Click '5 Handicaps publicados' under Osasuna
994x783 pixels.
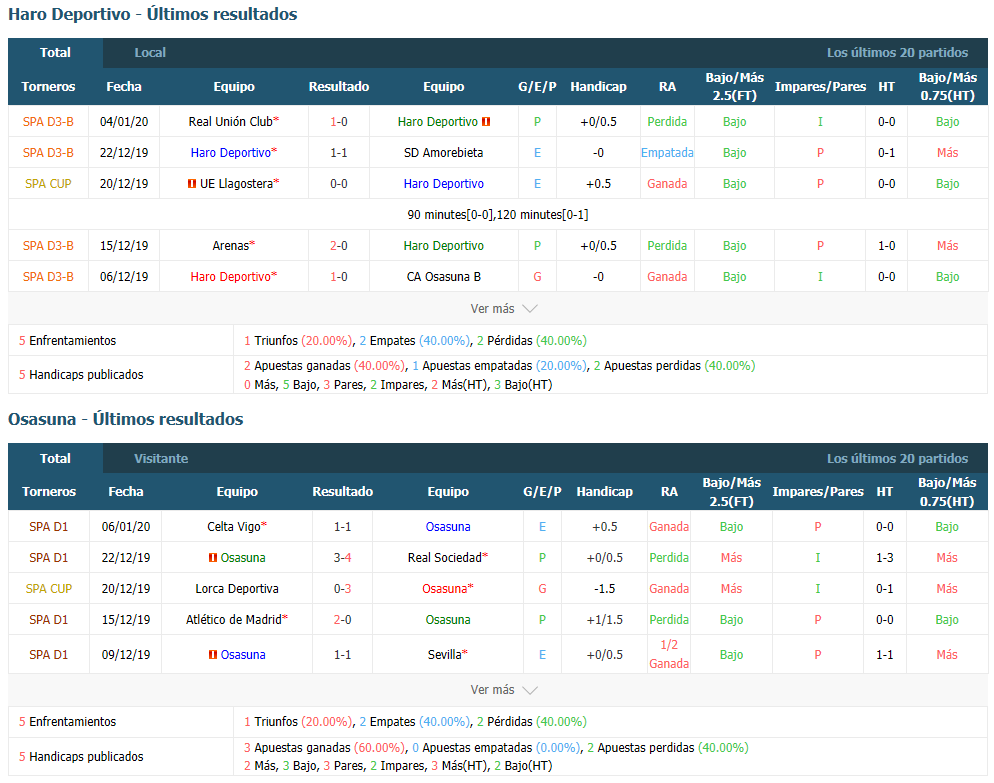pos(81,757)
